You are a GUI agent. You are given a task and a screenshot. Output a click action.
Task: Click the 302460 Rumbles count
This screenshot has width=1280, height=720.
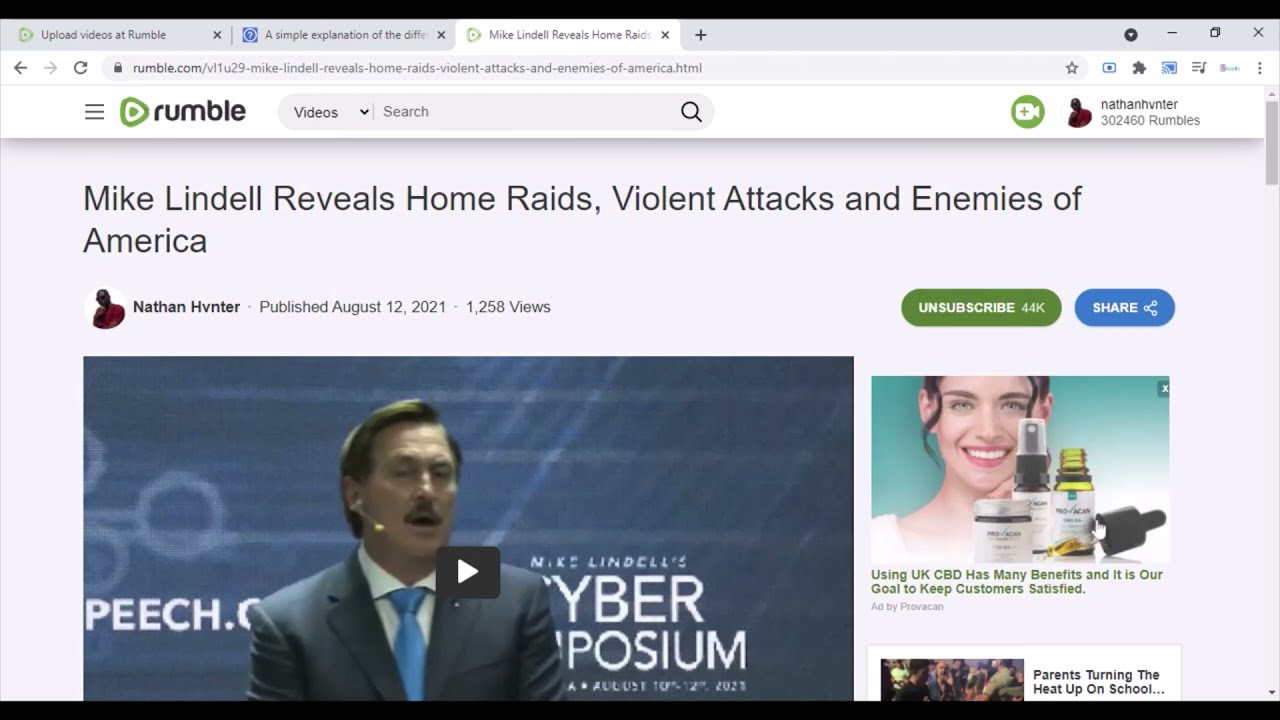pyautogui.click(x=1150, y=121)
